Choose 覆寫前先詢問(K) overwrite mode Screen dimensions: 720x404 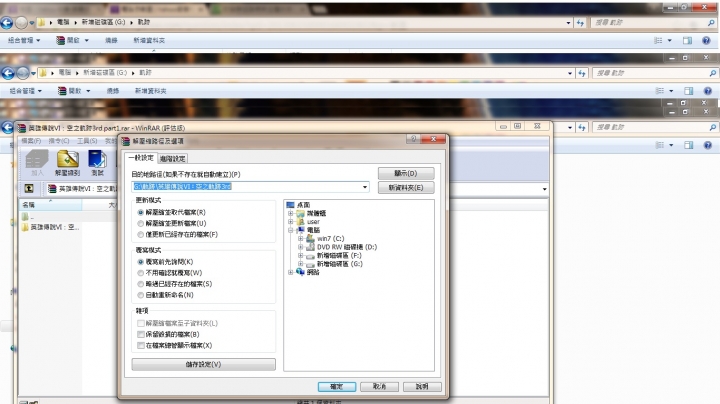(165, 262)
